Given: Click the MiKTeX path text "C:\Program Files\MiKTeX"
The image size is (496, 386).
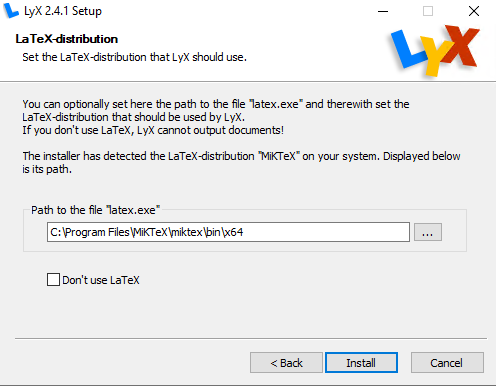Looking at the screenshot, I should tap(109, 232).
